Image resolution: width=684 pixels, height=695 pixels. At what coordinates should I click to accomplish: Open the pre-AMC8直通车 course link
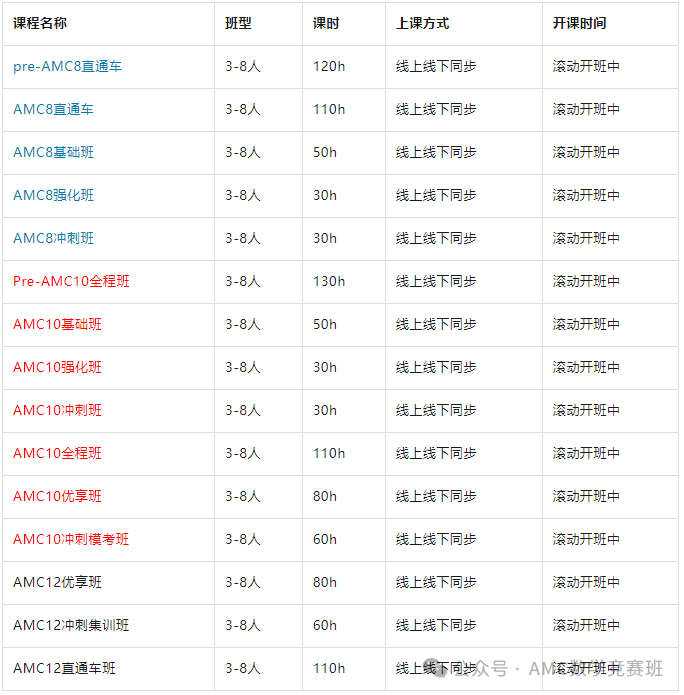coord(67,66)
